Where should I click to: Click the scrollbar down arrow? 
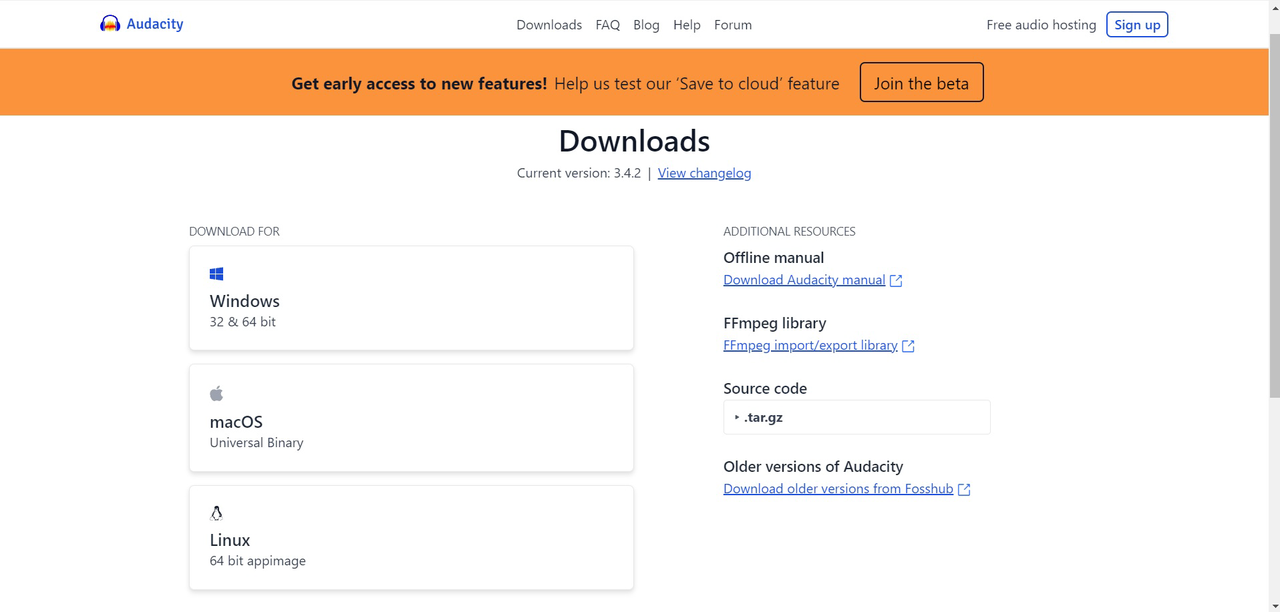click(x=1274, y=606)
